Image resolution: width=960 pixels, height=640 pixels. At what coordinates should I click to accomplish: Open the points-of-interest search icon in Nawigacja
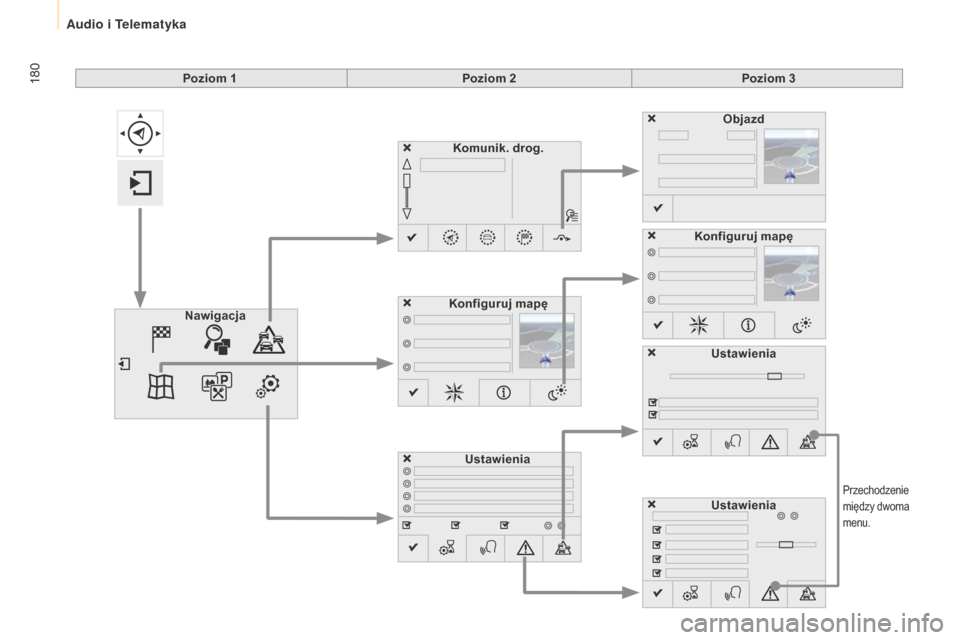click(217, 339)
